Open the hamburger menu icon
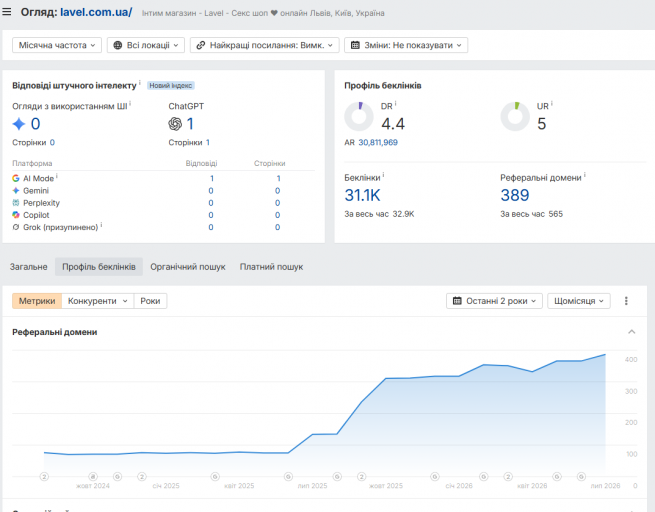655x512 pixels. pos(7,12)
